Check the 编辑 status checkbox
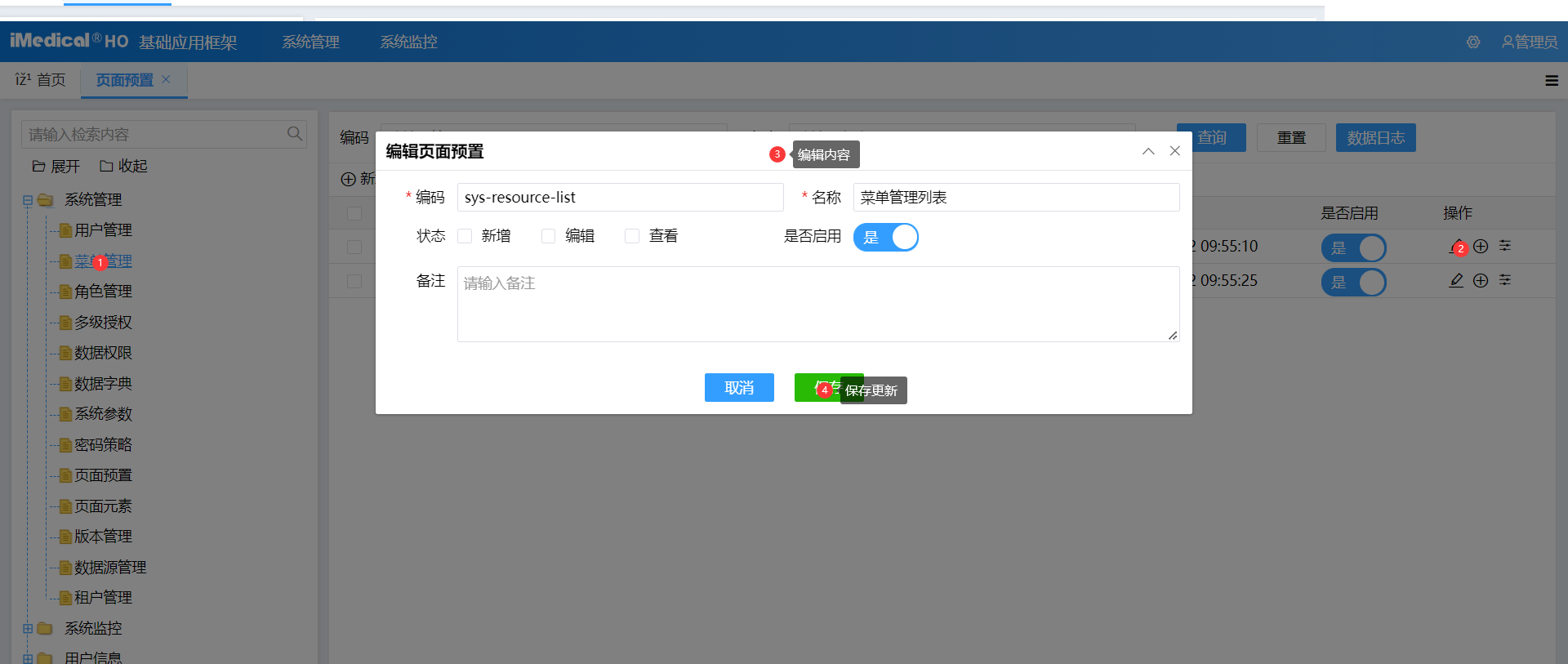This screenshot has height=664, width=1568. tap(548, 236)
